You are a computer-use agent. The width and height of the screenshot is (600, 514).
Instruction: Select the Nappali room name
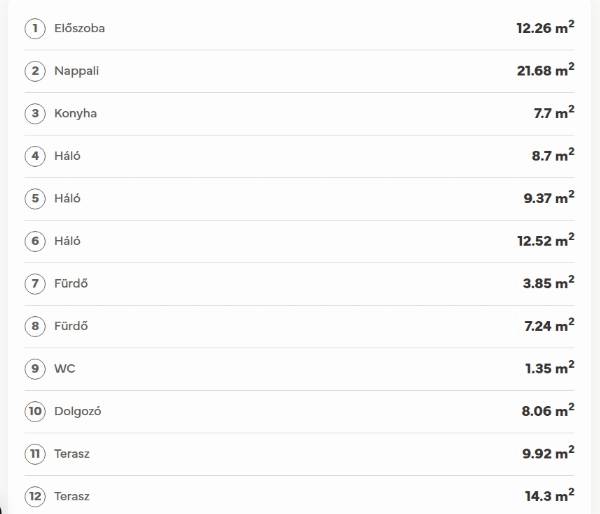pyautogui.click(x=77, y=71)
